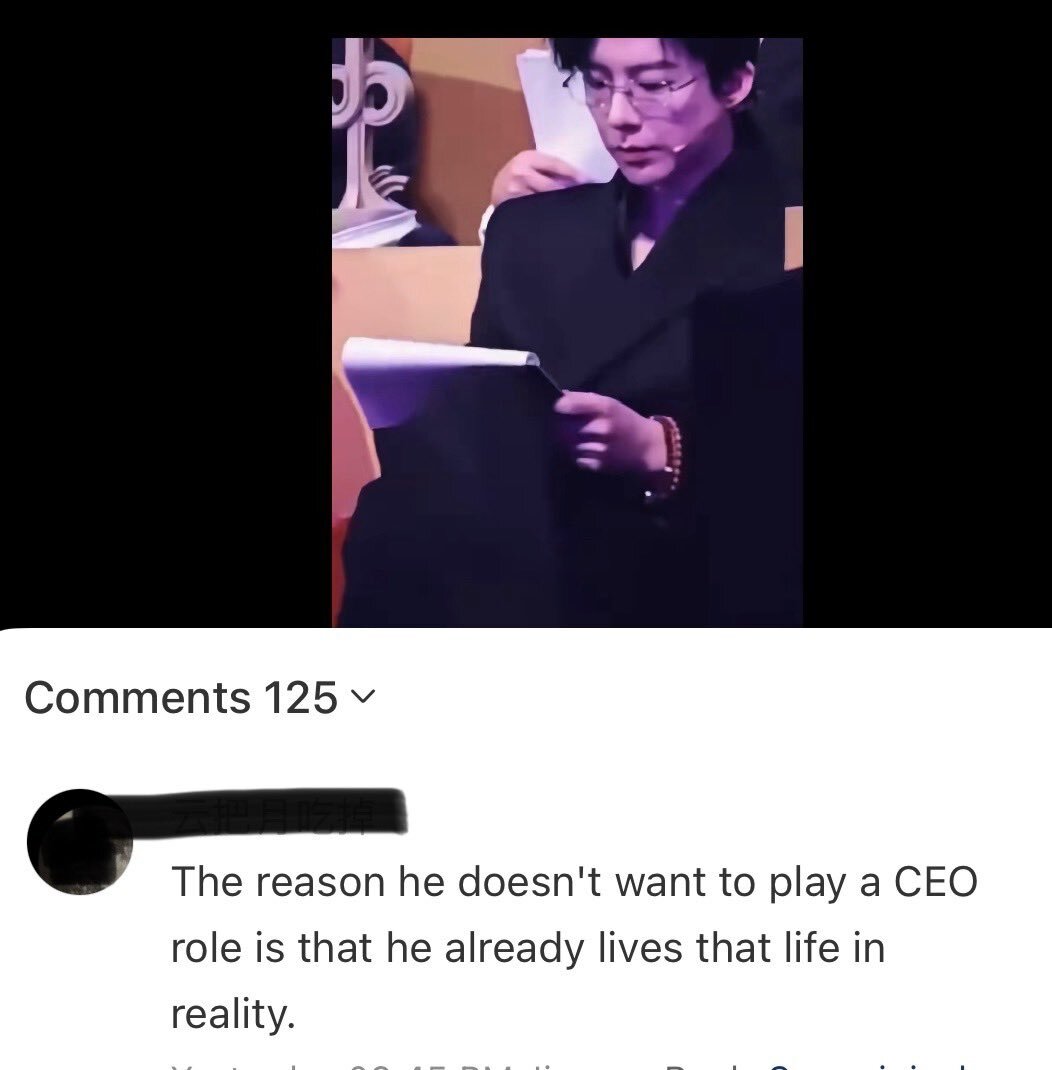Open the Comments 125 header
This screenshot has width=1052, height=1070.
tap(200, 697)
